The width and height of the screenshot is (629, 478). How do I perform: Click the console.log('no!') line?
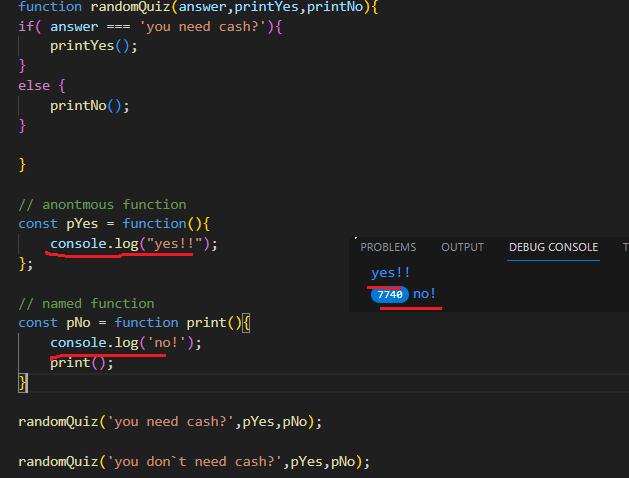pyautogui.click(x=126, y=343)
